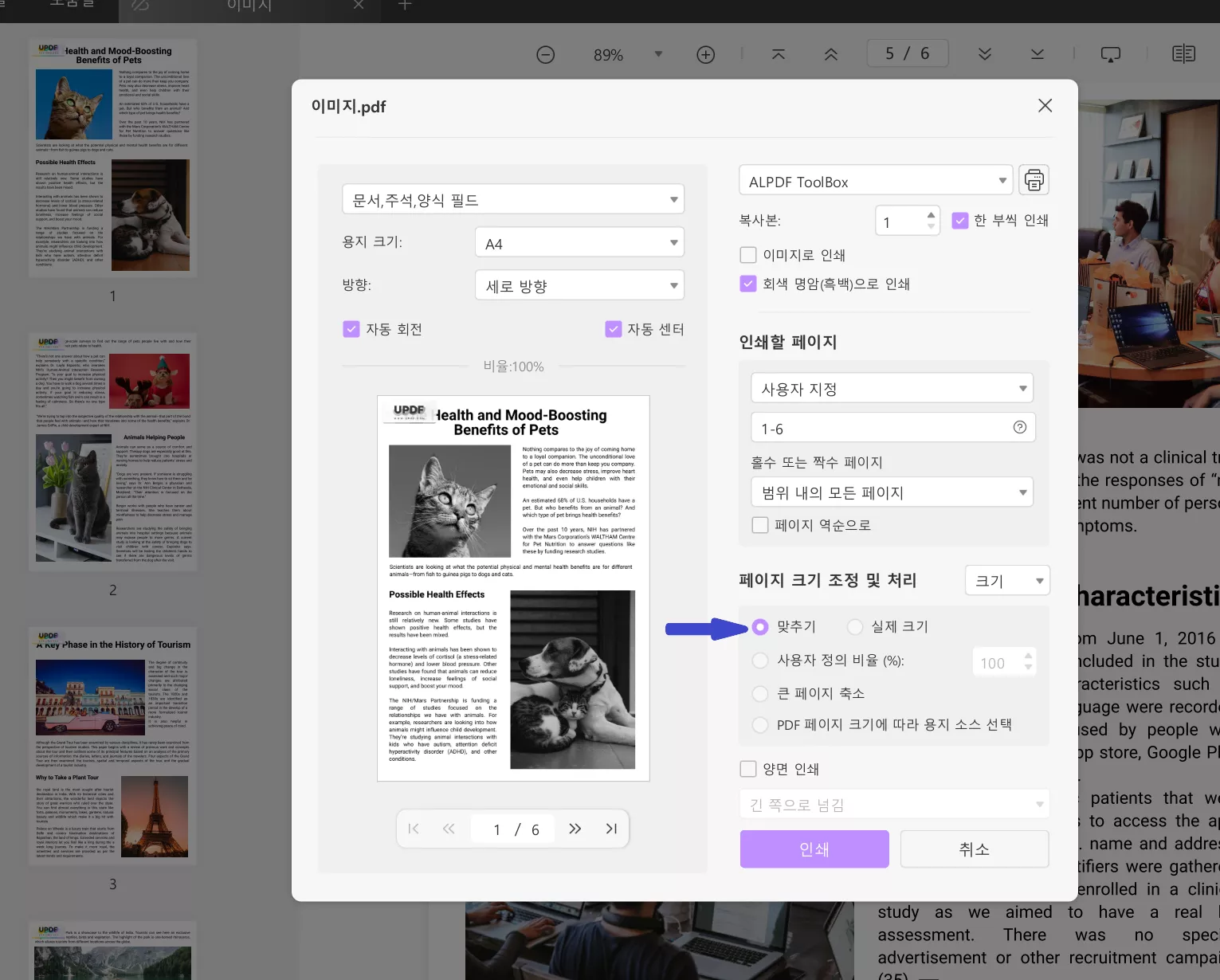Toggle 자동 센터 checkbox
The width and height of the screenshot is (1220, 980).
614,329
